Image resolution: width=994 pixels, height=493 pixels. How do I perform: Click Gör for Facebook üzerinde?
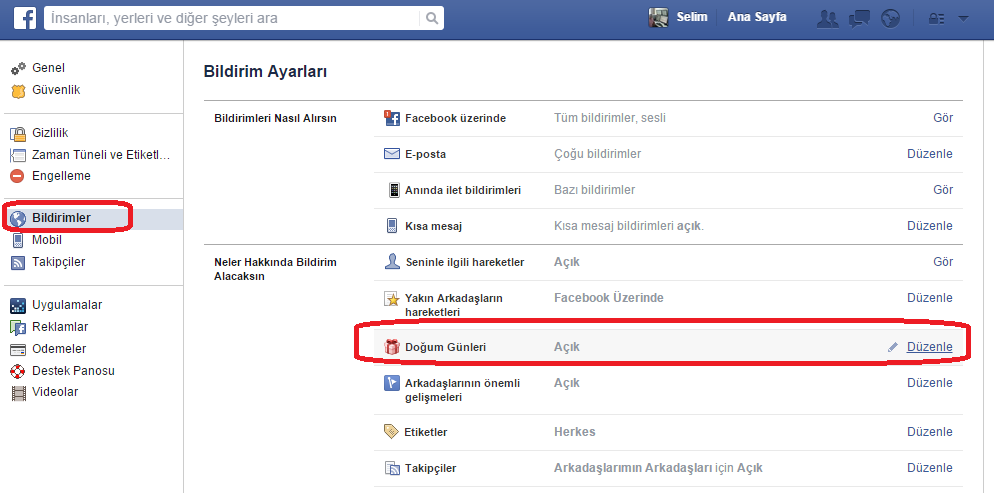coord(943,118)
